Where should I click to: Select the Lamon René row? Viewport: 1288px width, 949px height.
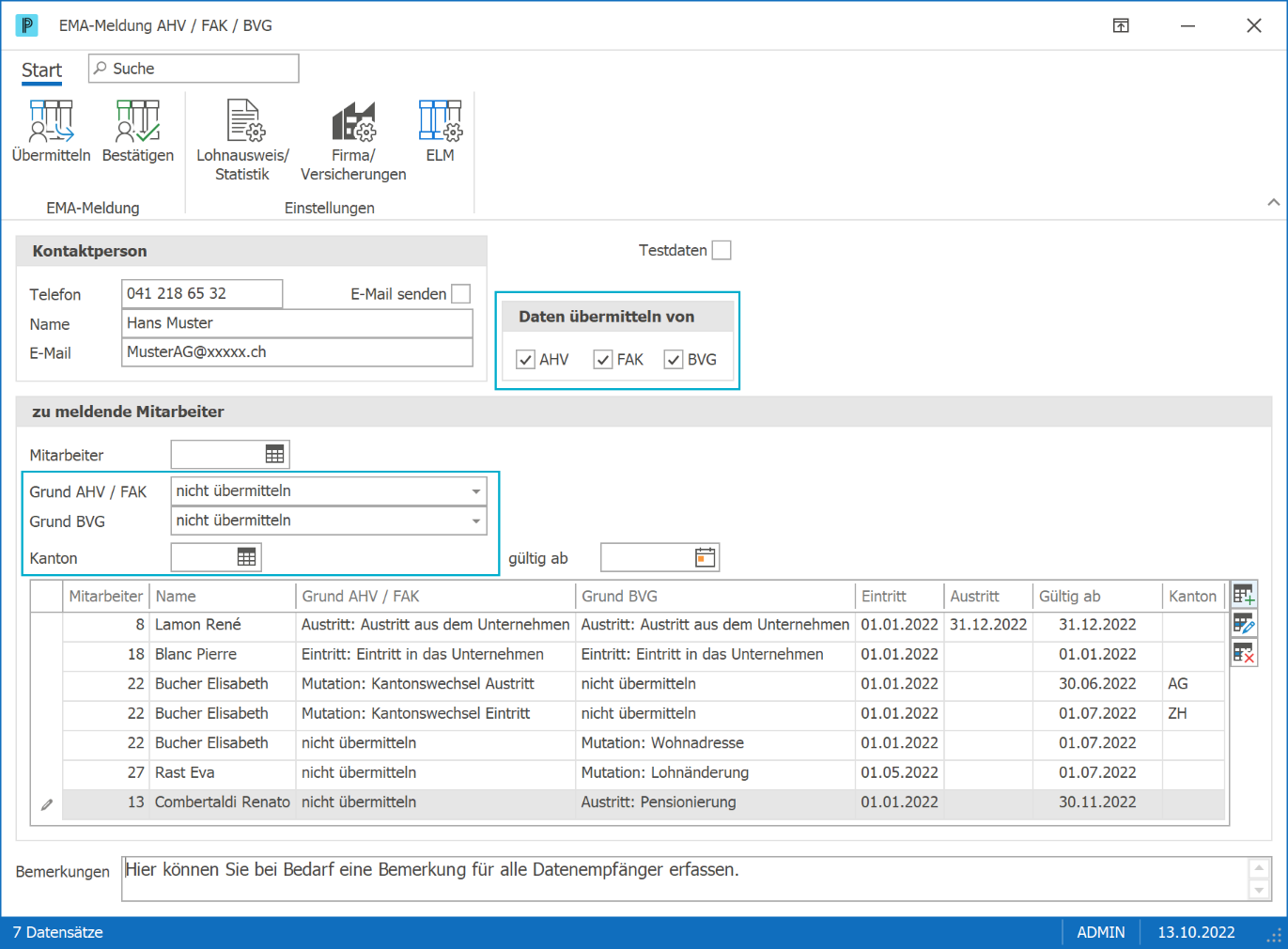tap(644, 625)
